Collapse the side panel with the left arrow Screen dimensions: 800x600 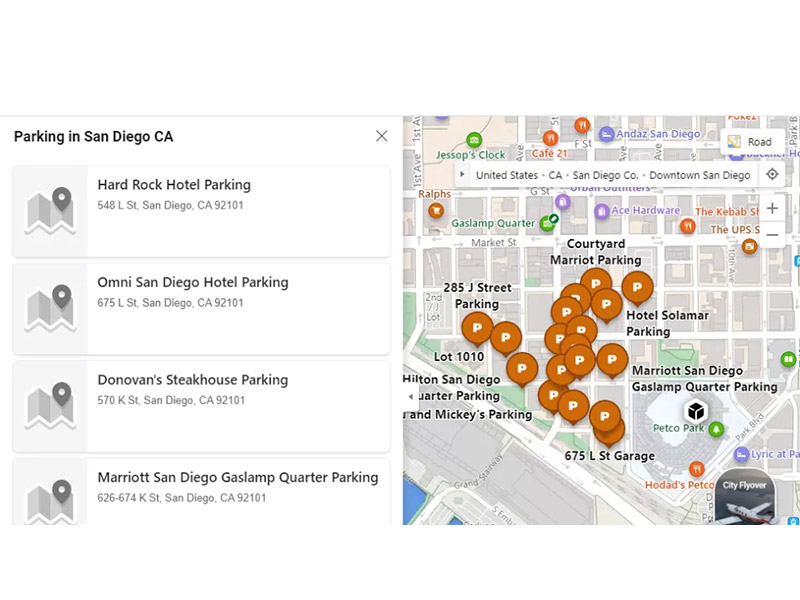411,396
